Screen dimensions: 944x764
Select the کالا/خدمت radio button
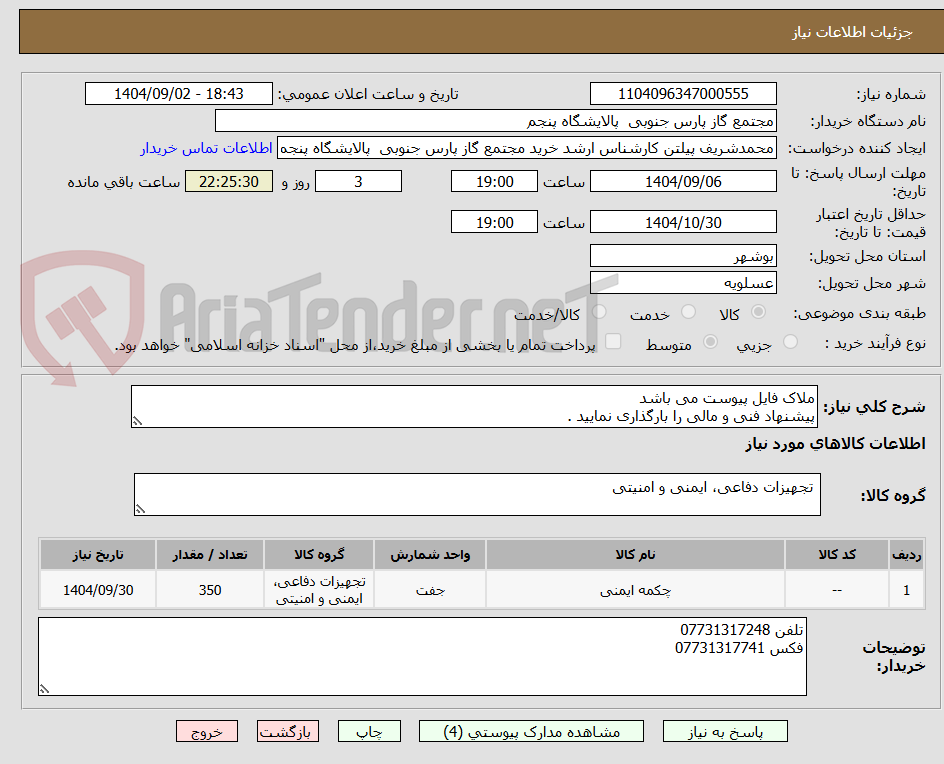coord(599,312)
